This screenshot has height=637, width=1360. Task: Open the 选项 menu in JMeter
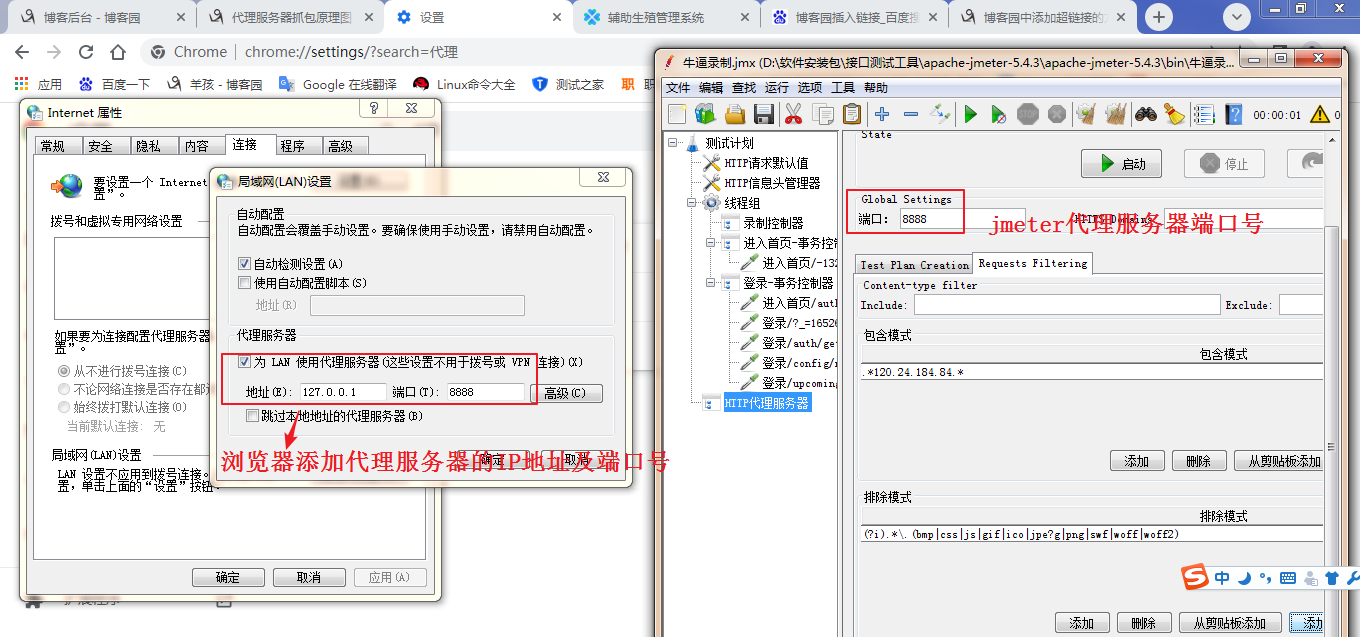810,88
